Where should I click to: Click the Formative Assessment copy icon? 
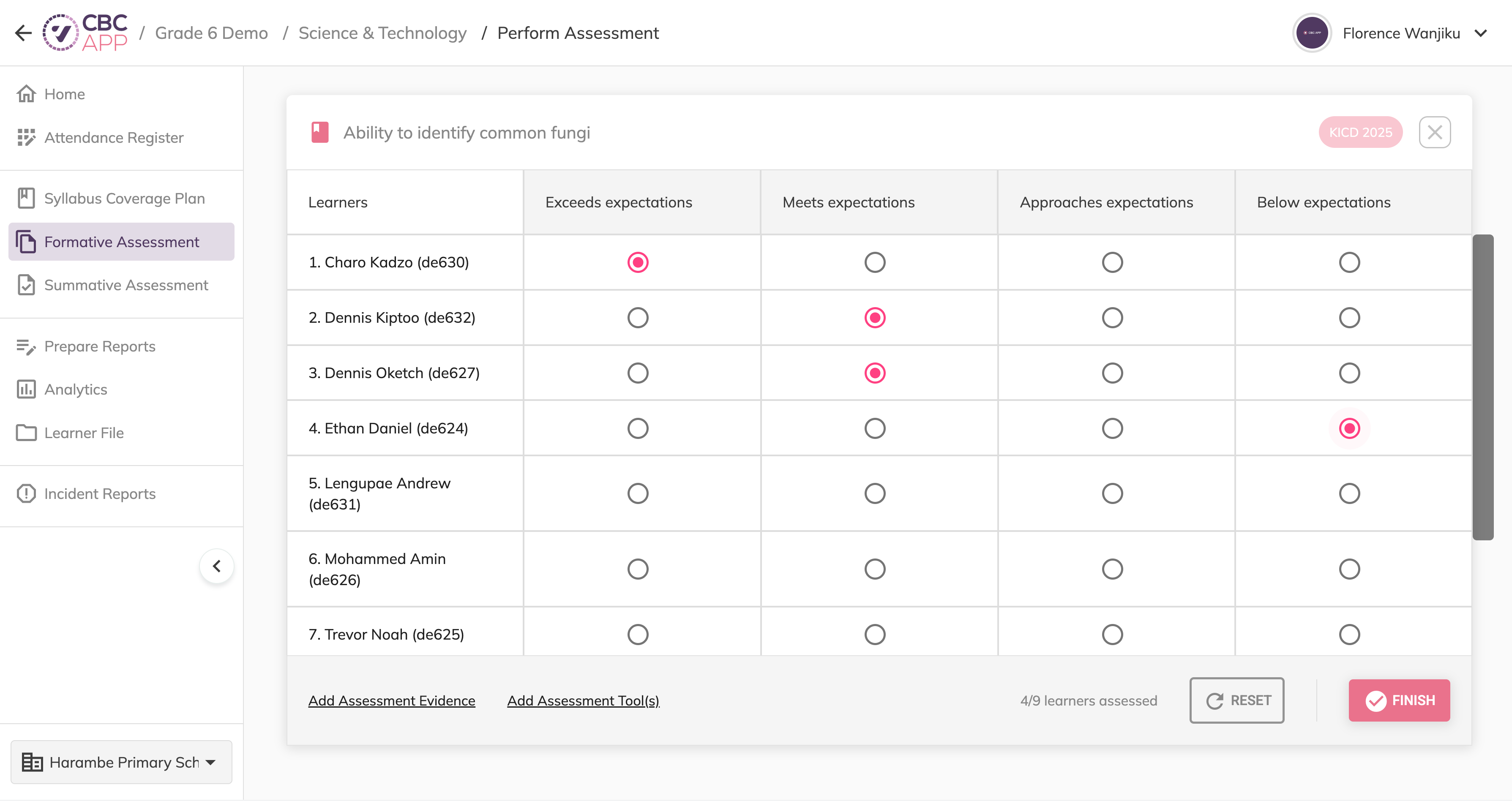[x=27, y=242]
